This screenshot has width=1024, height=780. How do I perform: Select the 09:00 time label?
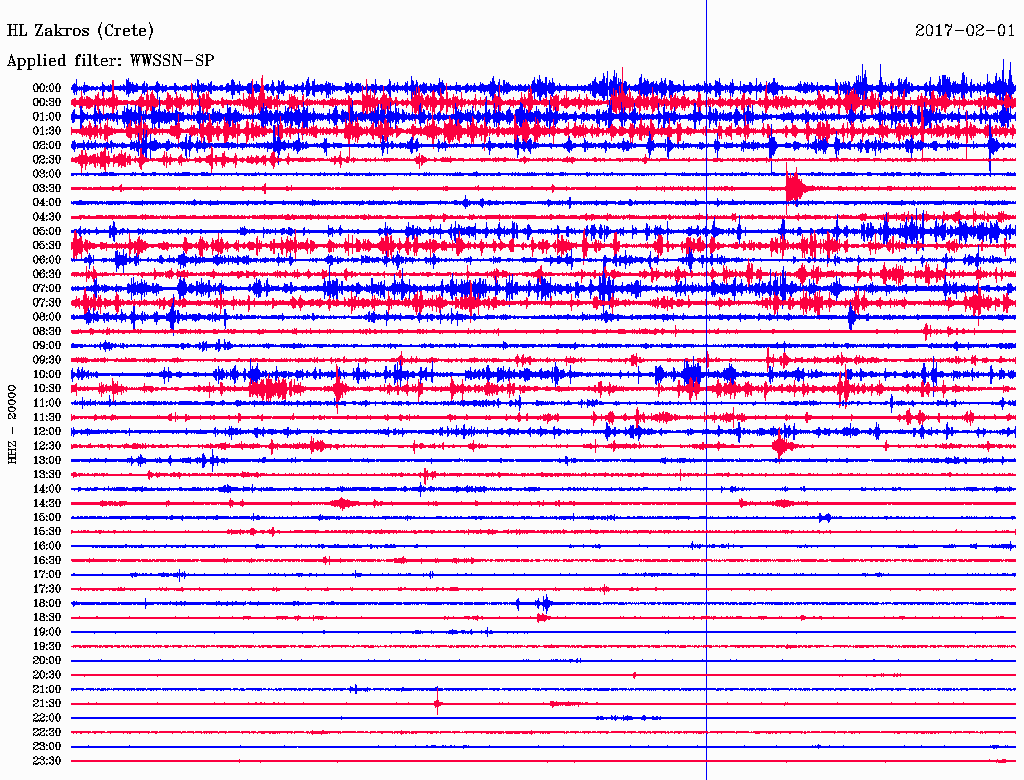pyautogui.click(x=47, y=346)
